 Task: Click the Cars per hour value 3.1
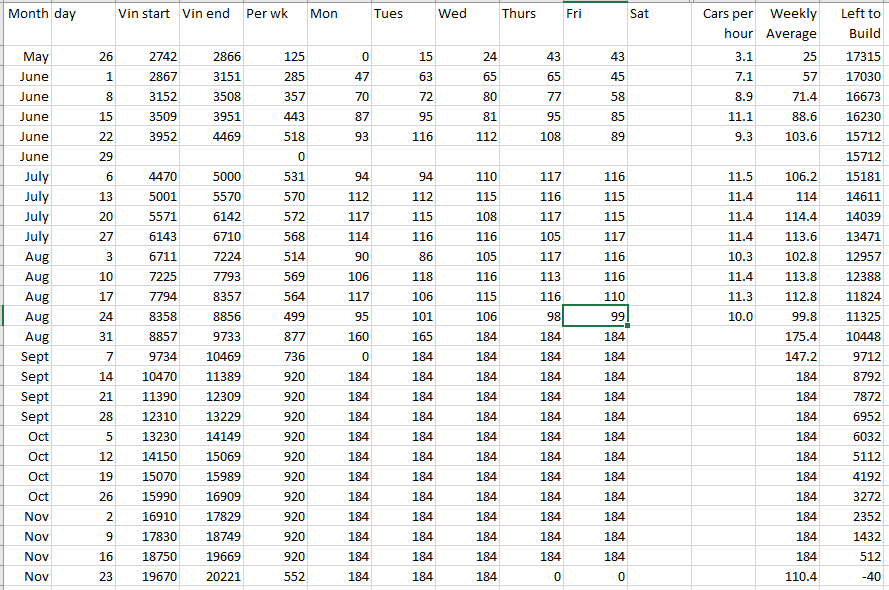pyautogui.click(x=725, y=57)
